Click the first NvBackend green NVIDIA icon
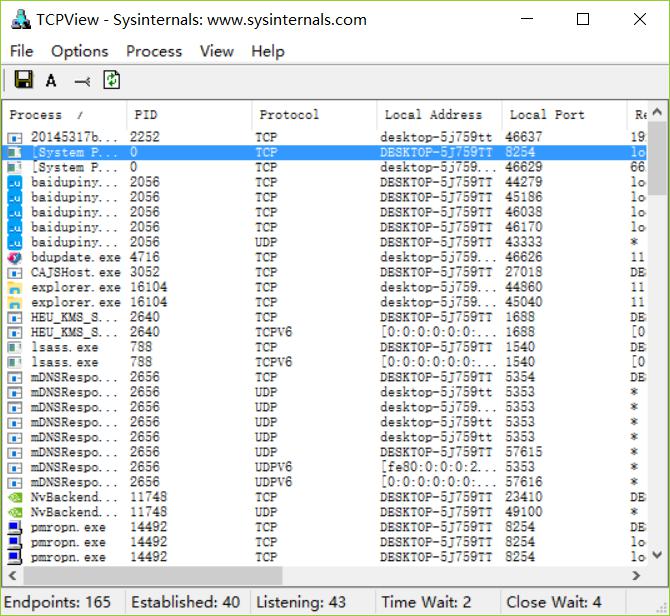The width and height of the screenshot is (670, 616). point(15,497)
